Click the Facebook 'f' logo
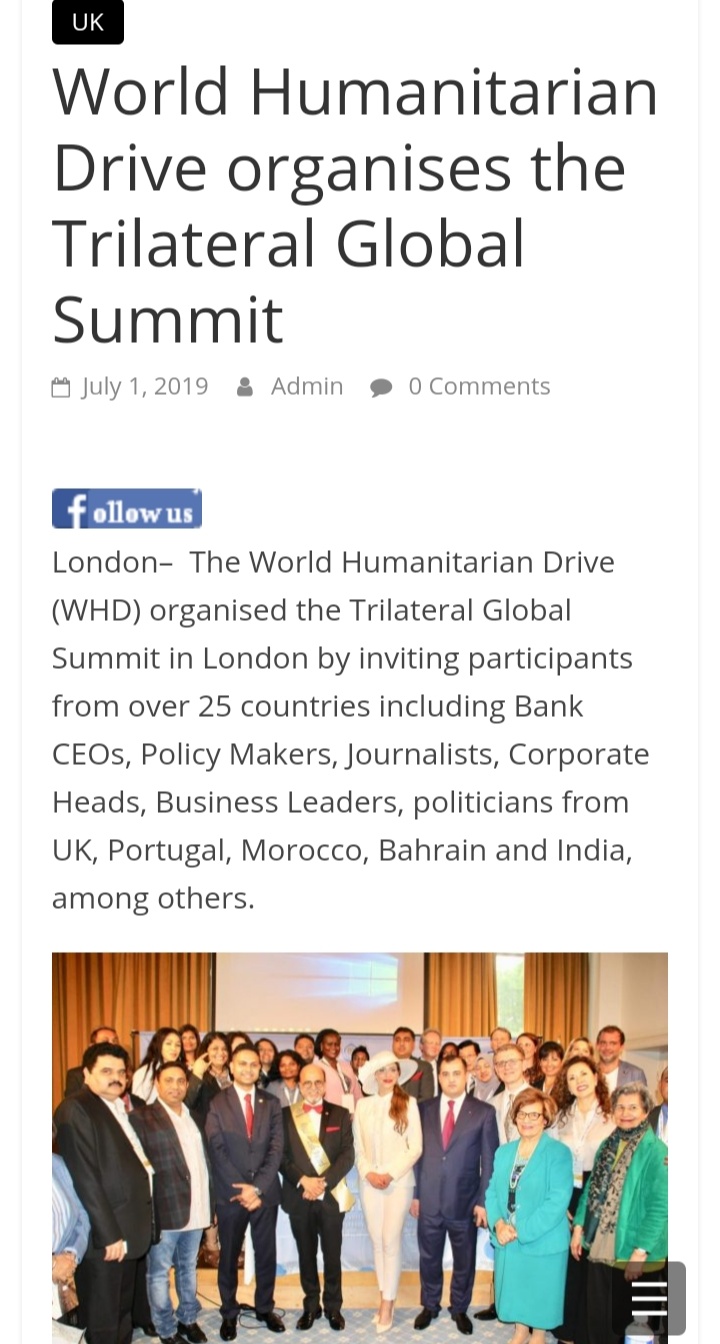The height and width of the screenshot is (1344, 720). coord(75,509)
